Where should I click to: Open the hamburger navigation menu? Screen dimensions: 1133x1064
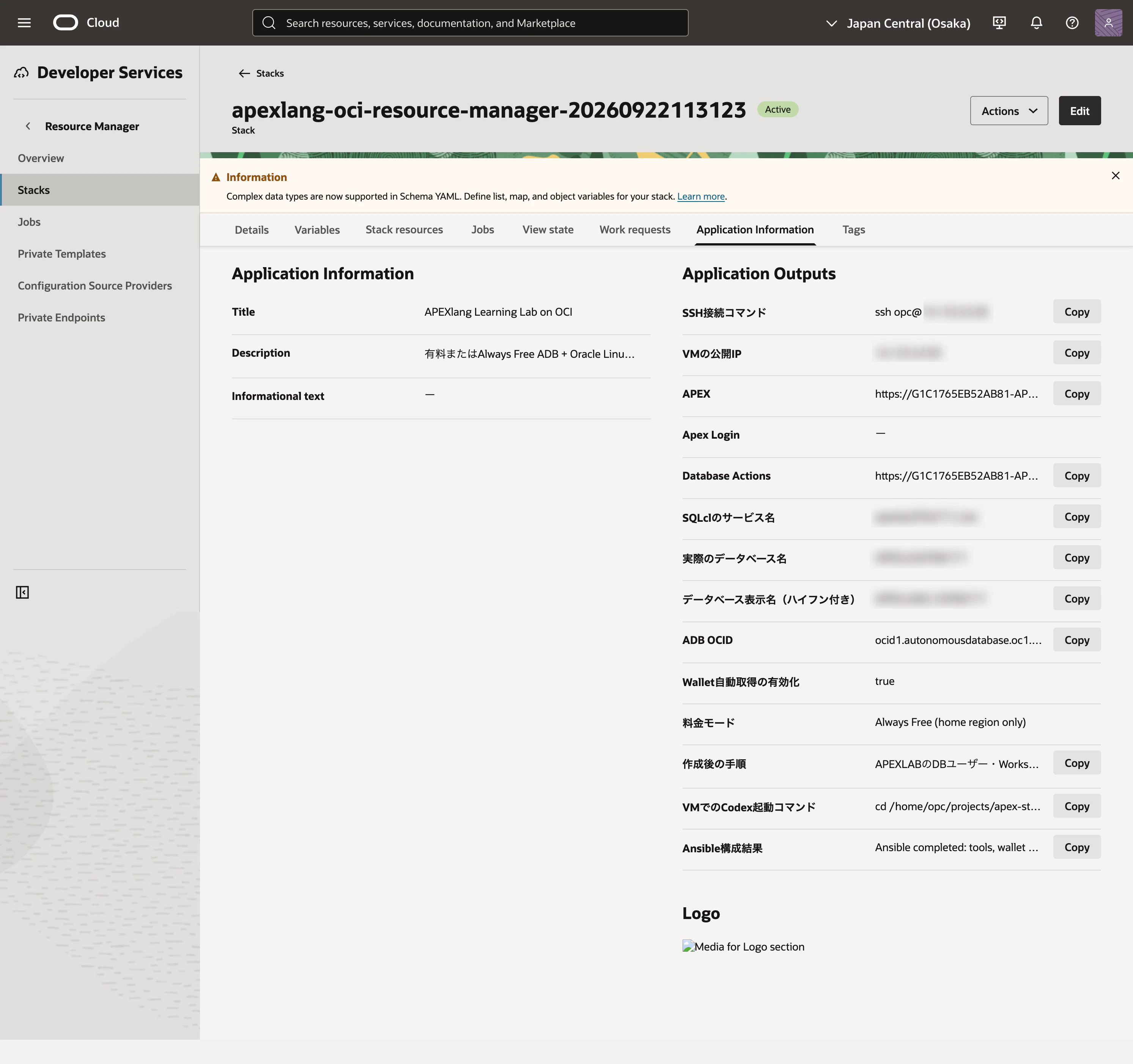pos(24,23)
